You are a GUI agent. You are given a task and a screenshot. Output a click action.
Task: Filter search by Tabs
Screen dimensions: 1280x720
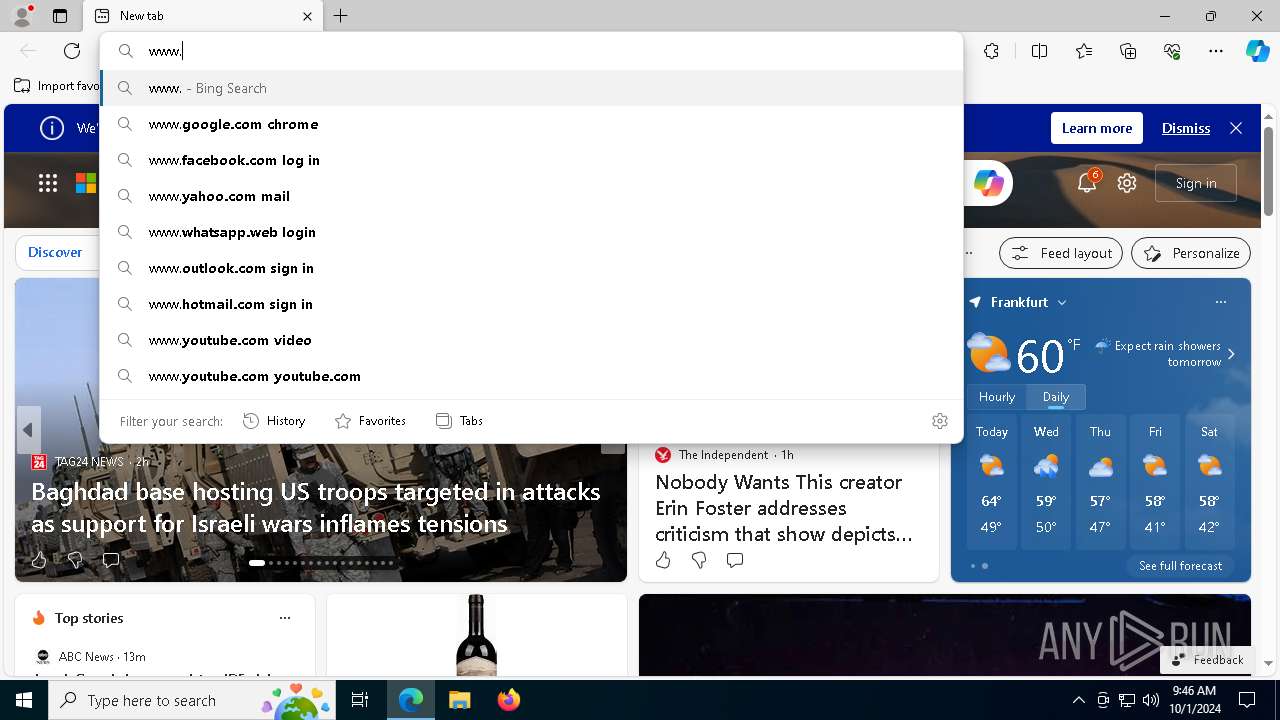pos(459,421)
